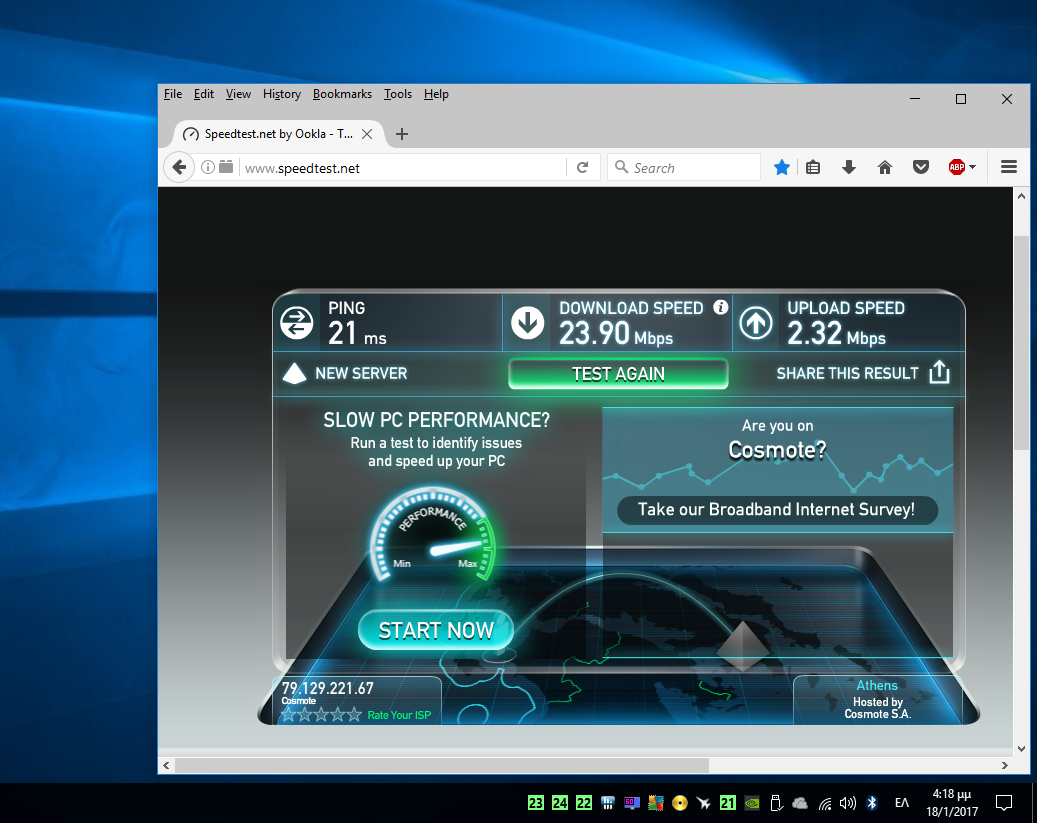Click the Adblock Plus ABP icon
The image size is (1037, 823).
[x=957, y=167]
